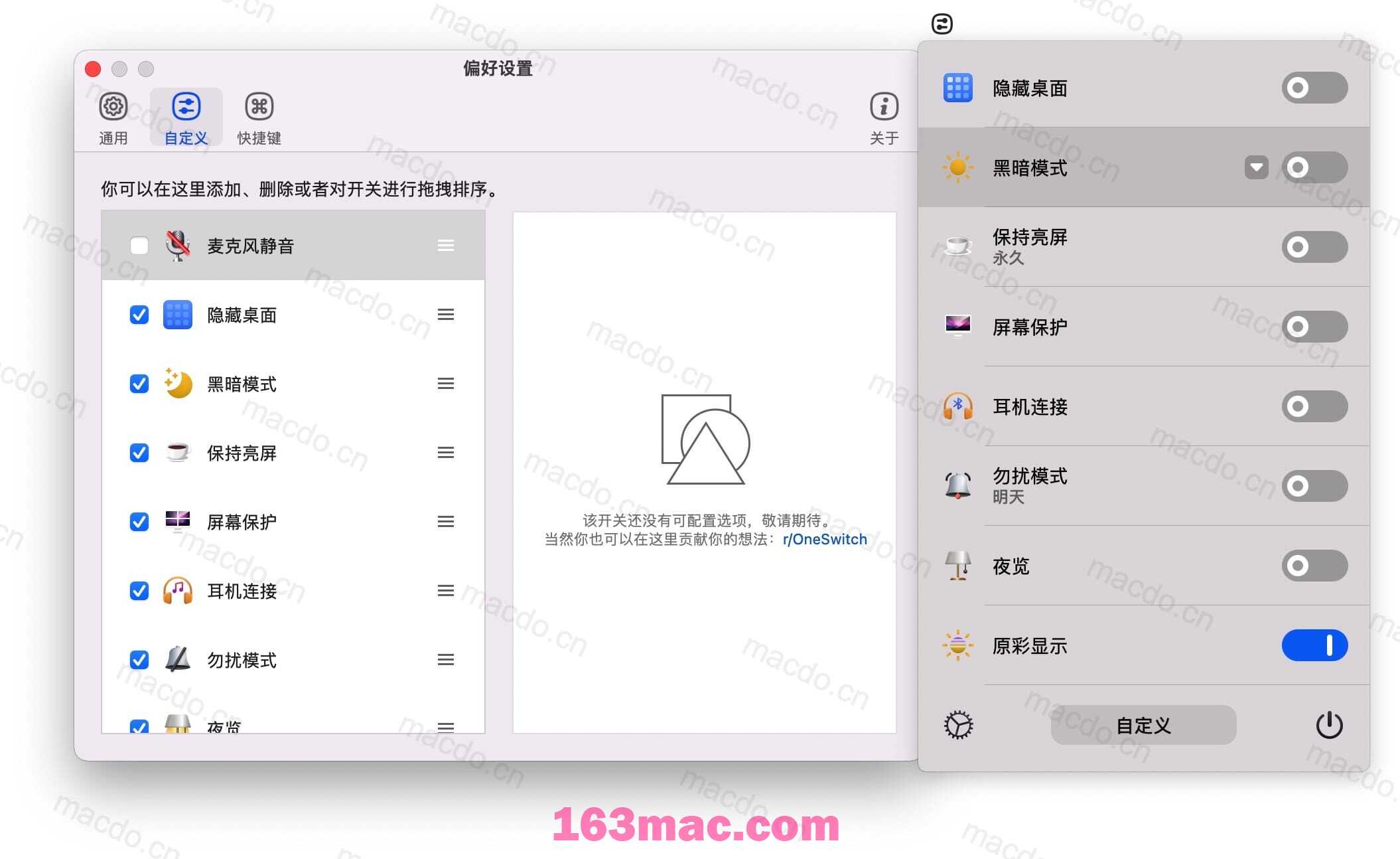Open the 通用 general preferences tab

click(x=113, y=118)
